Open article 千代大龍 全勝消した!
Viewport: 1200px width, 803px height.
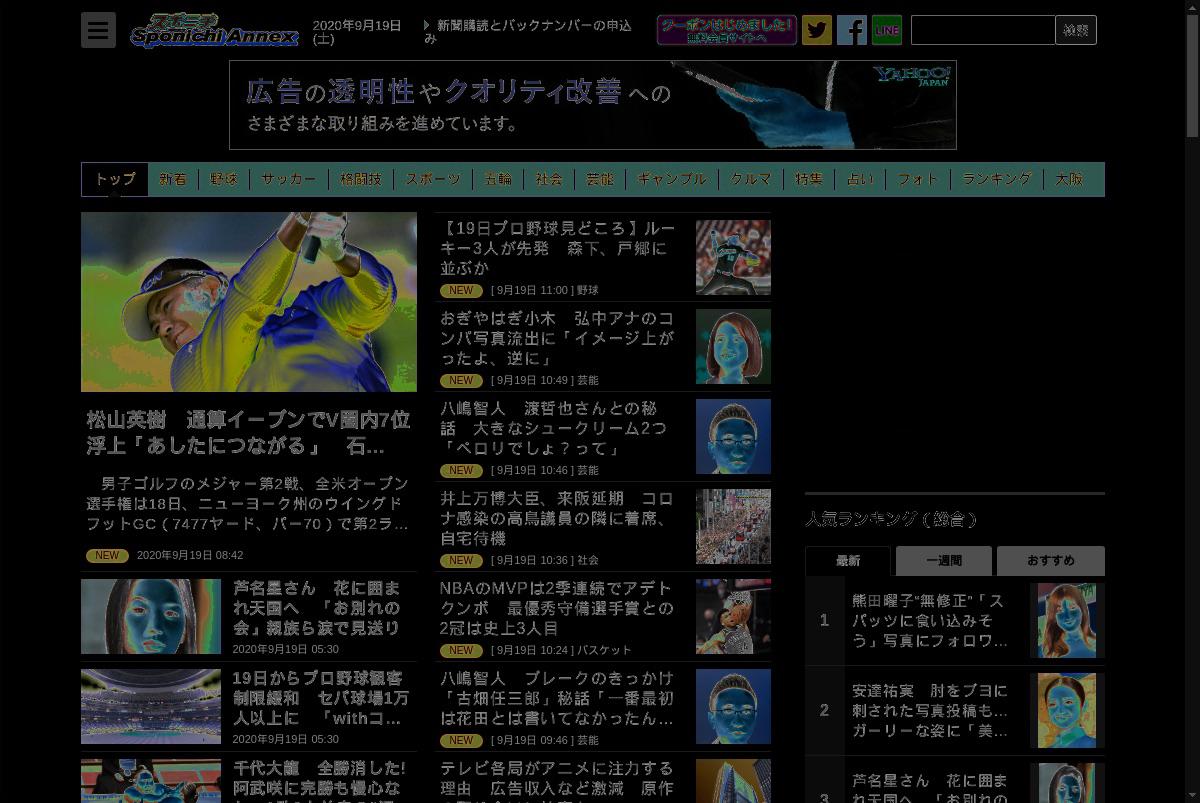[x=320, y=780]
